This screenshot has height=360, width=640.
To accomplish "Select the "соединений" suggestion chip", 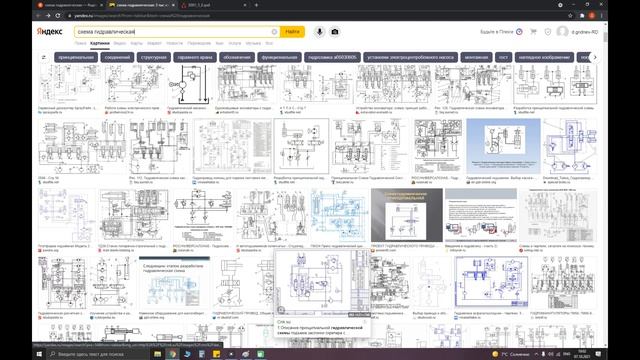I will click(x=117, y=58).
